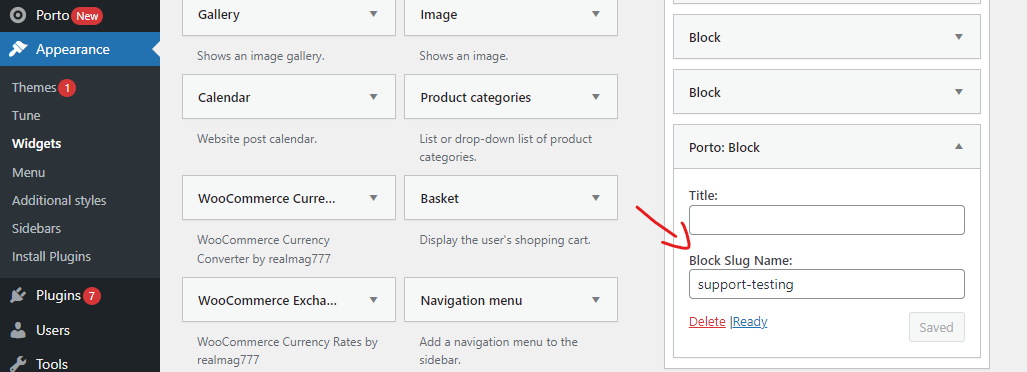Click the Tools wrench icon
1027x372 pixels.
[x=18, y=363]
